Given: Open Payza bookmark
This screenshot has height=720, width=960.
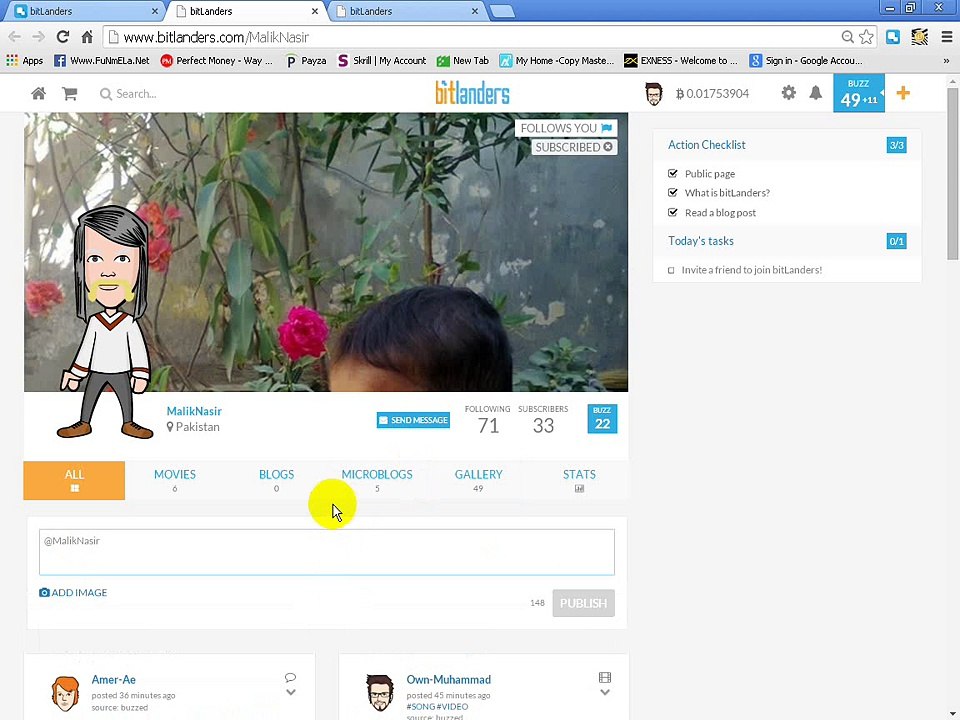Looking at the screenshot, I should tap(306, 61).
